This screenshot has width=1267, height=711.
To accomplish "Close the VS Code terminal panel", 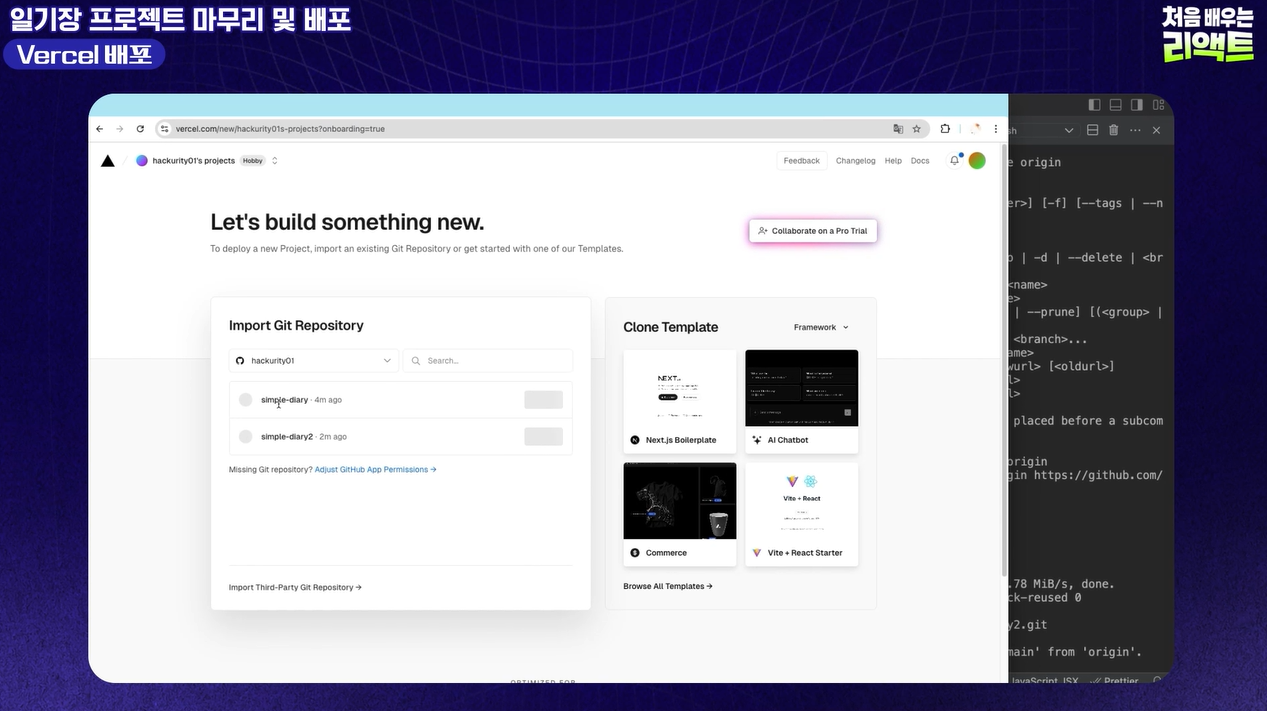I will (x=1156, y=130).
